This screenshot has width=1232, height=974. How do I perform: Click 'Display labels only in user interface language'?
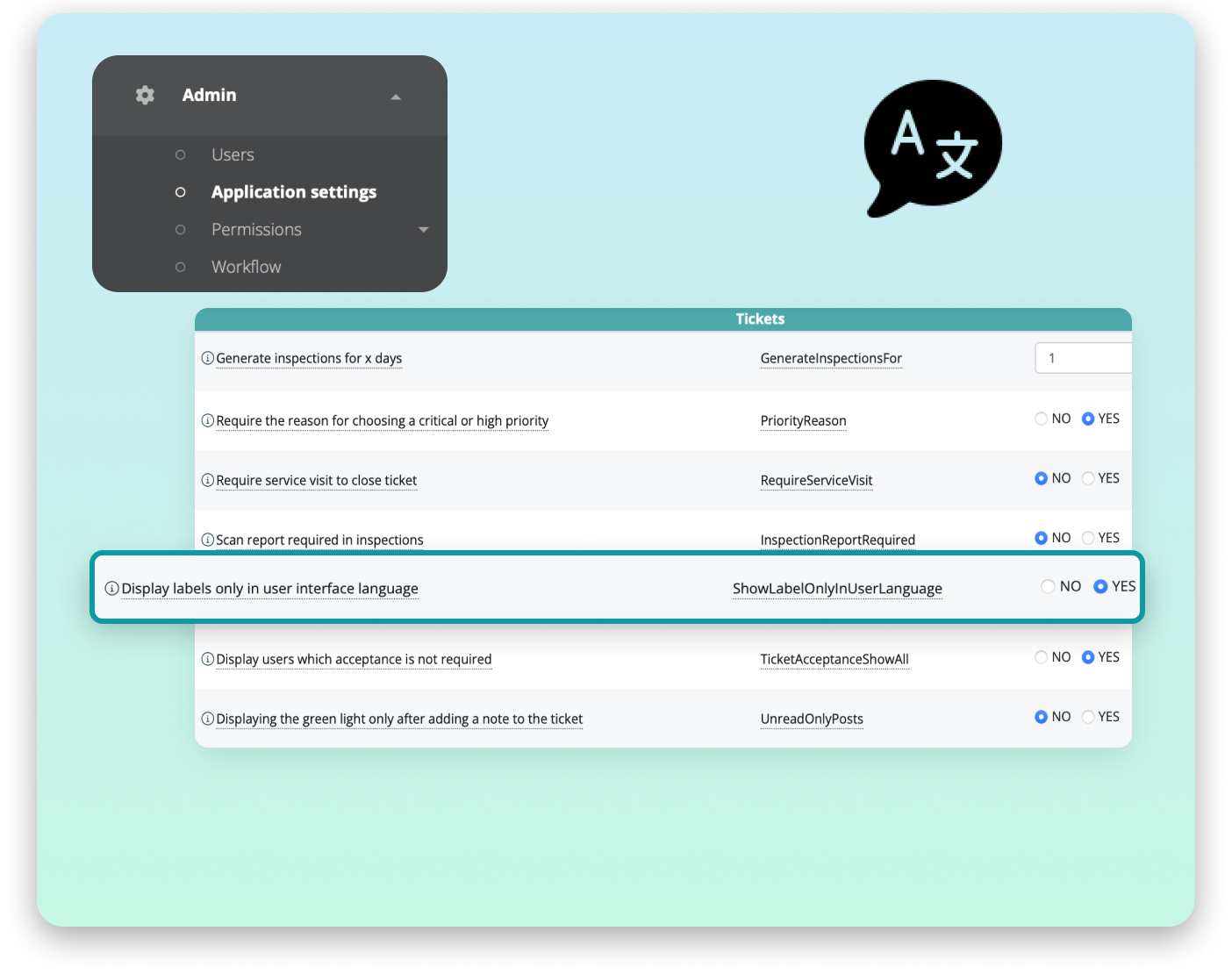270,588
